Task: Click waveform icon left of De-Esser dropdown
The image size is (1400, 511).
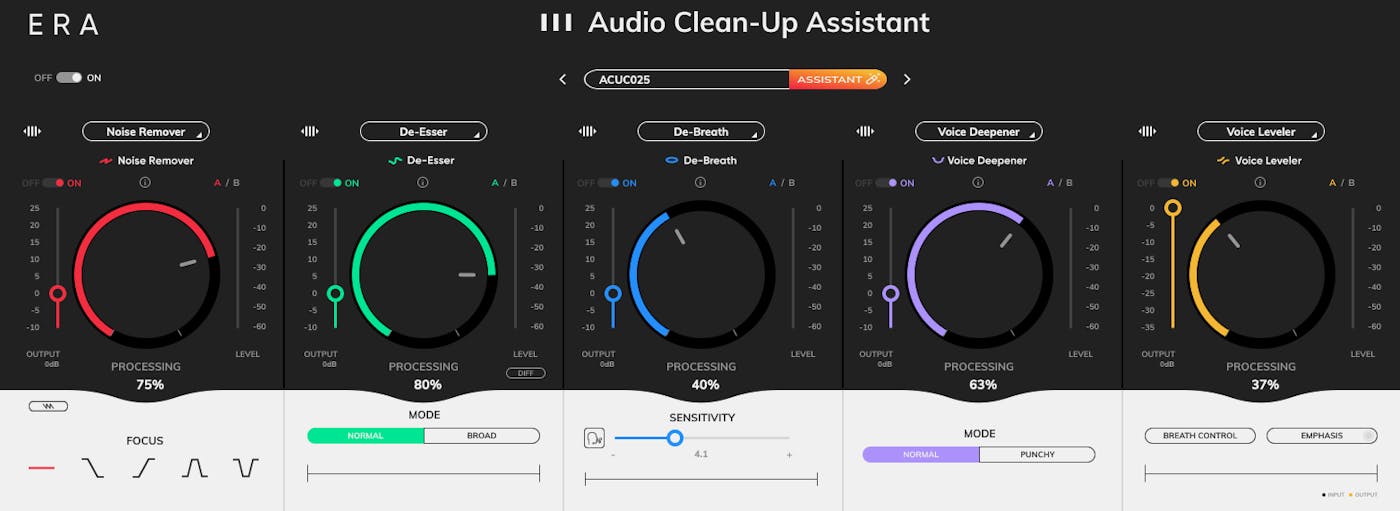Action: tap(310, 131)
